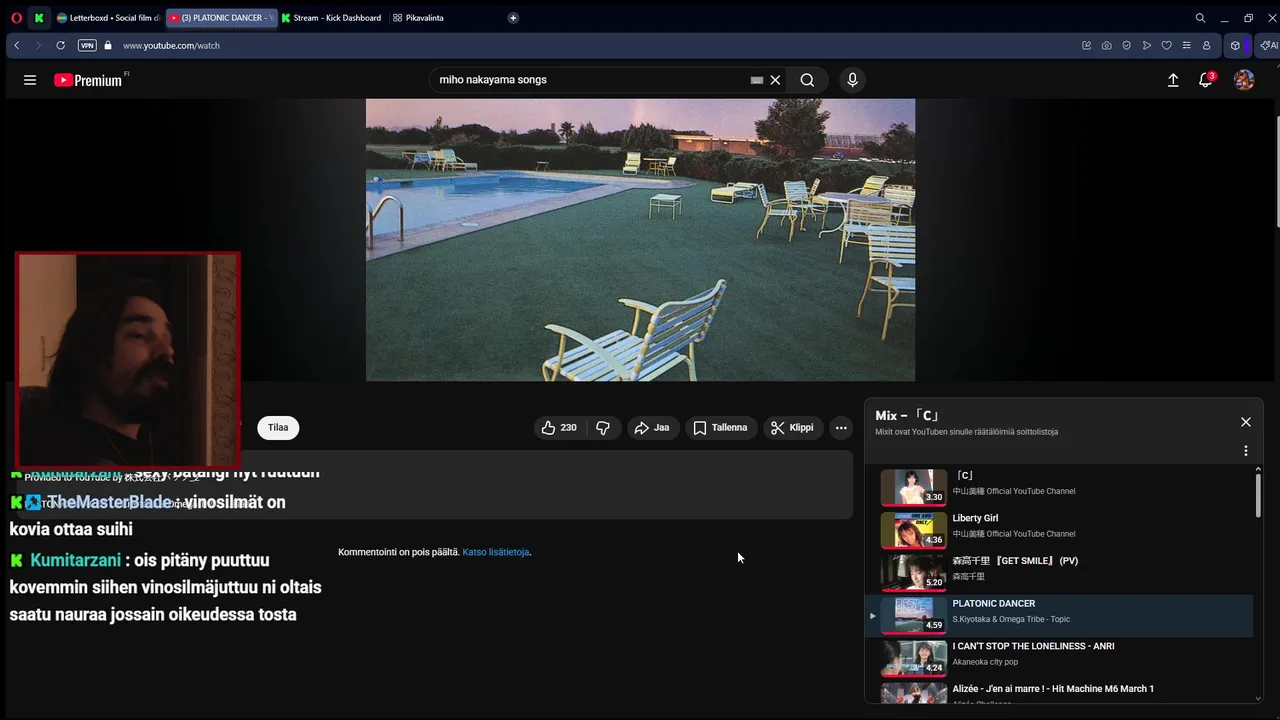This screenshot has width=1280, height=720.
Task: Open the Kick pinned tab icon
Action: [39, 18]
